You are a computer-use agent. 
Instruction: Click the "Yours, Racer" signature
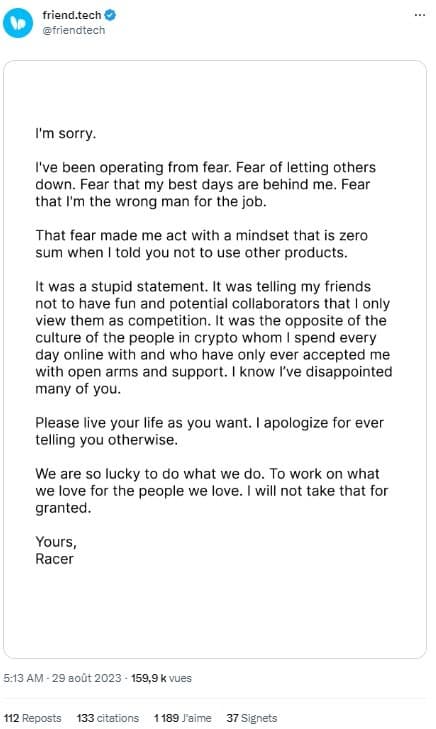click(x=56, y=550)
